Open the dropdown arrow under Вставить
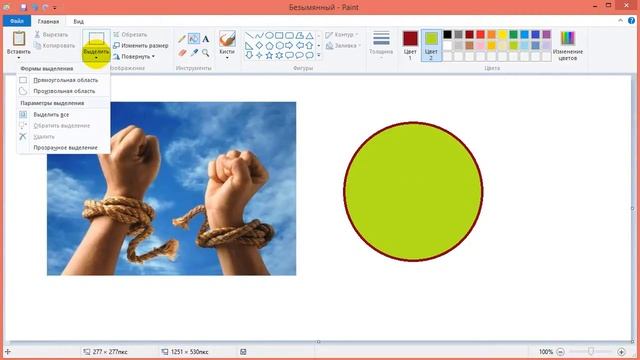Screen dimensions: 640x360 (19, 58)
